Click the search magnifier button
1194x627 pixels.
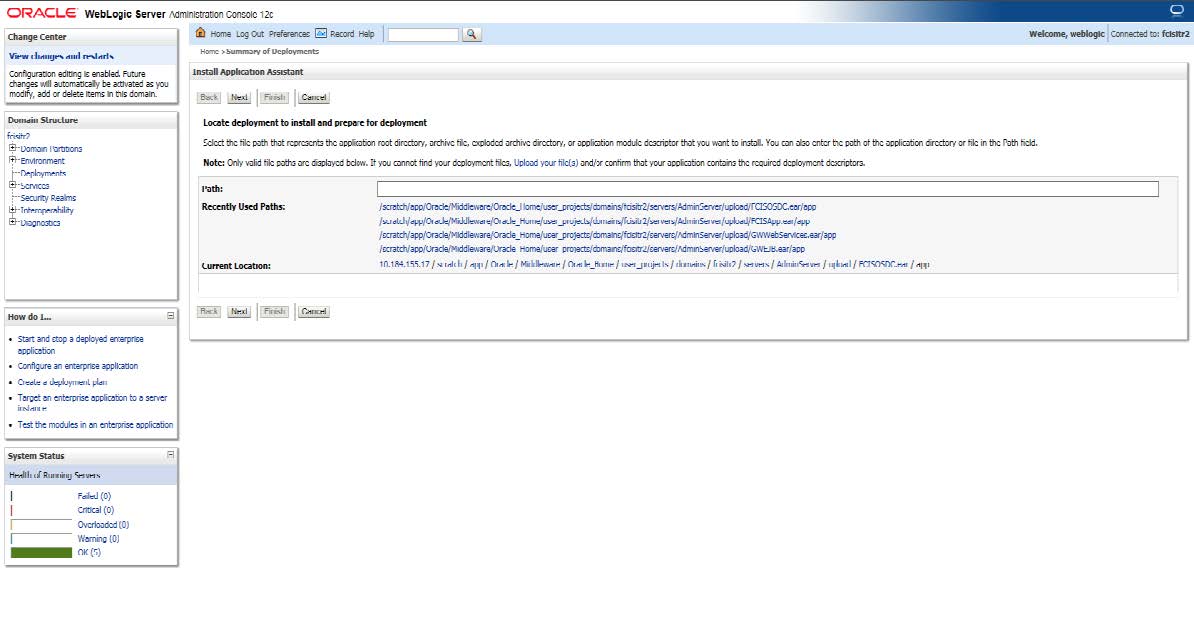coord(472,34)
